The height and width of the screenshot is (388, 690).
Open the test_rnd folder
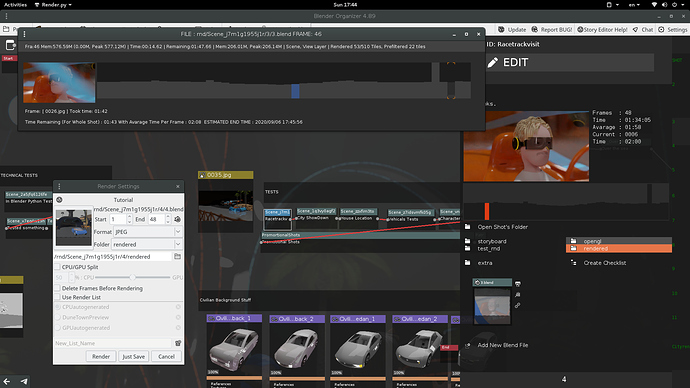click(x=488, y=249)
